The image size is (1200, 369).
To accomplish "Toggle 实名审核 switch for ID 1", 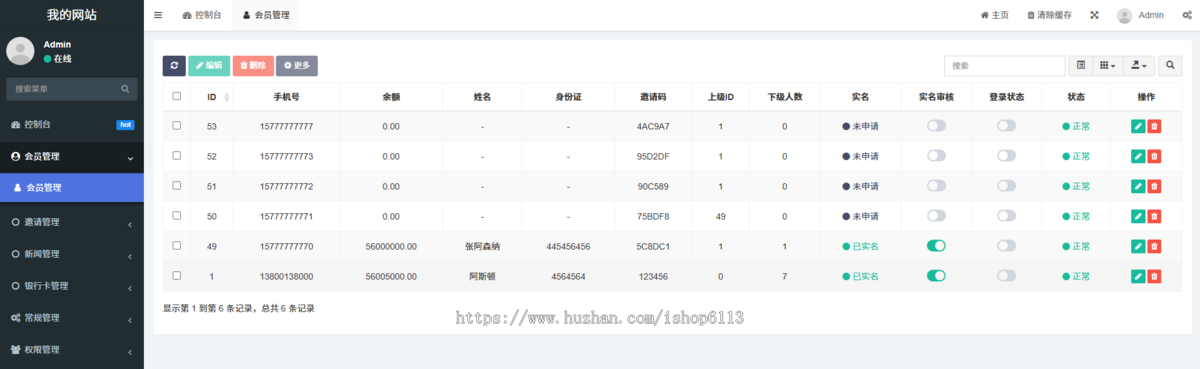I will (x=936, y=276).
